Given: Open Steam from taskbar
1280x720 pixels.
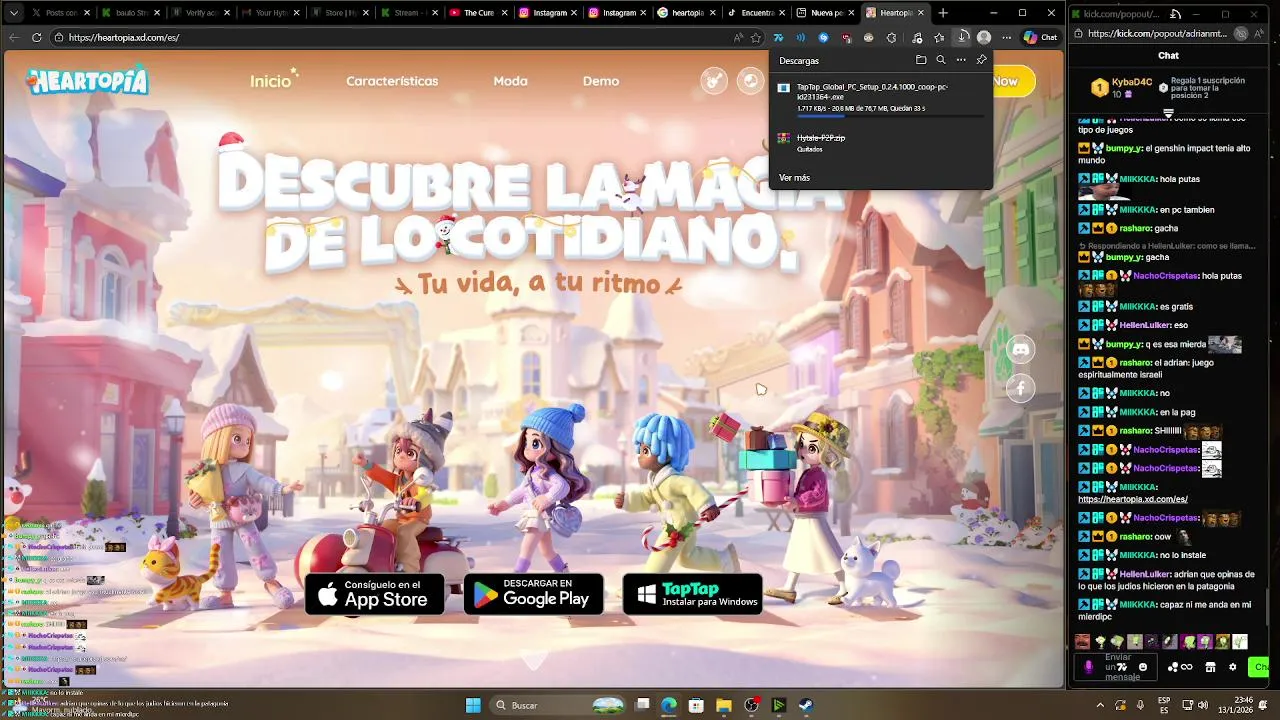Looking at the screenshot, I should click(x=806, y=705).
